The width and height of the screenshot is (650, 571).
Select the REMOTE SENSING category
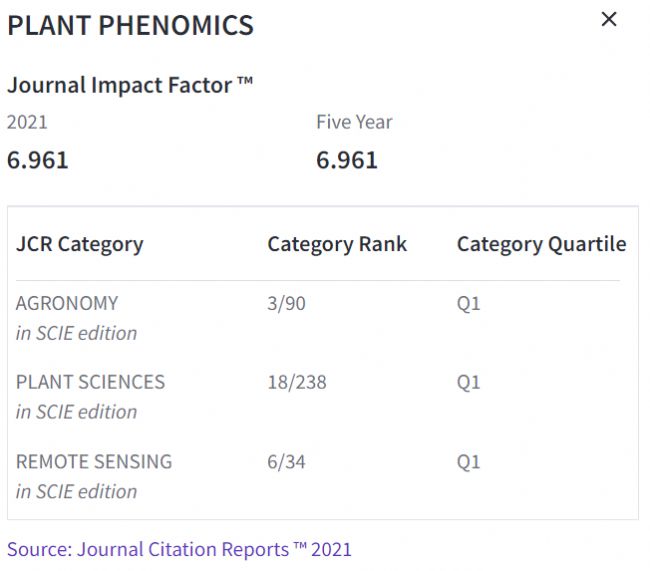click(94, 462)
